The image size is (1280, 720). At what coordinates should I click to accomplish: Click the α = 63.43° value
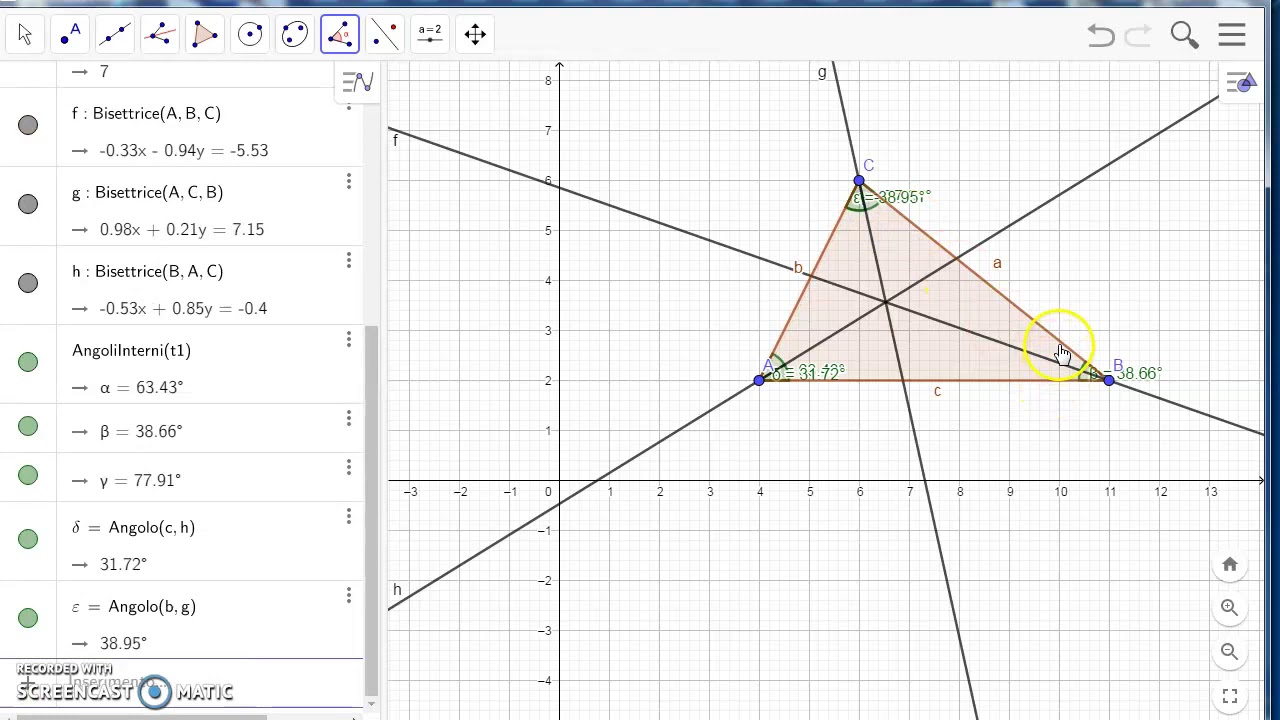141,387
